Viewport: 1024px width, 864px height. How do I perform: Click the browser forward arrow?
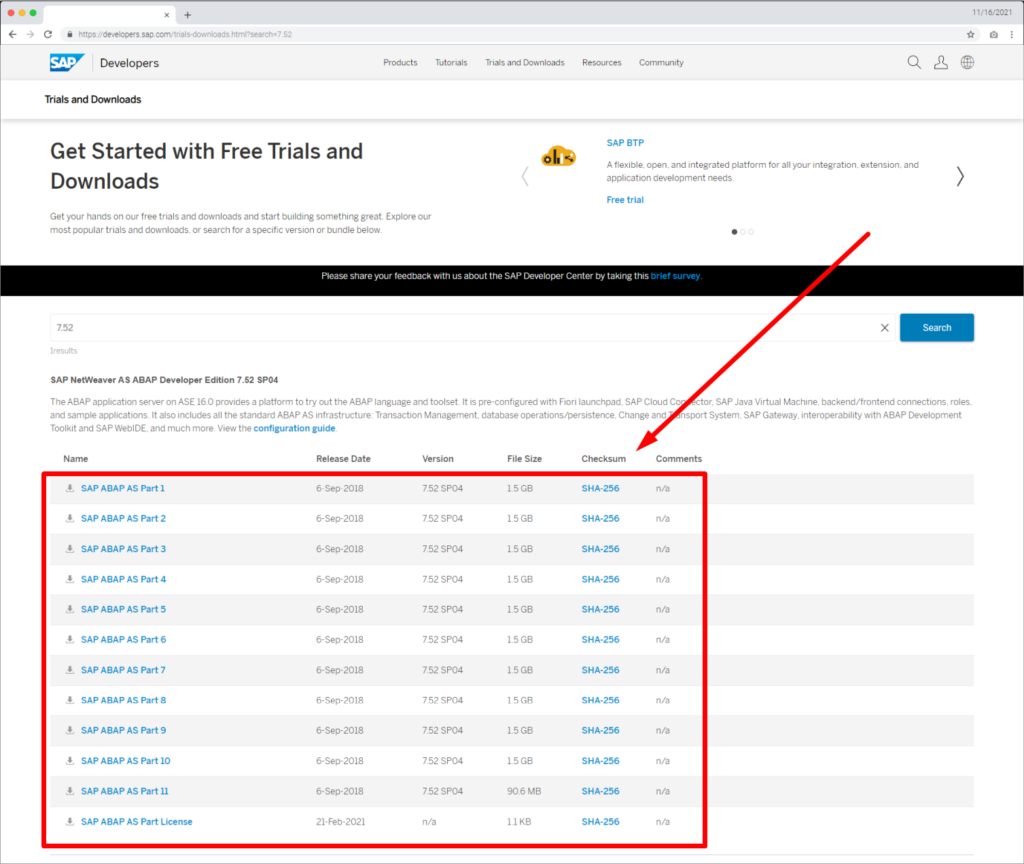[x=30, y=34]
